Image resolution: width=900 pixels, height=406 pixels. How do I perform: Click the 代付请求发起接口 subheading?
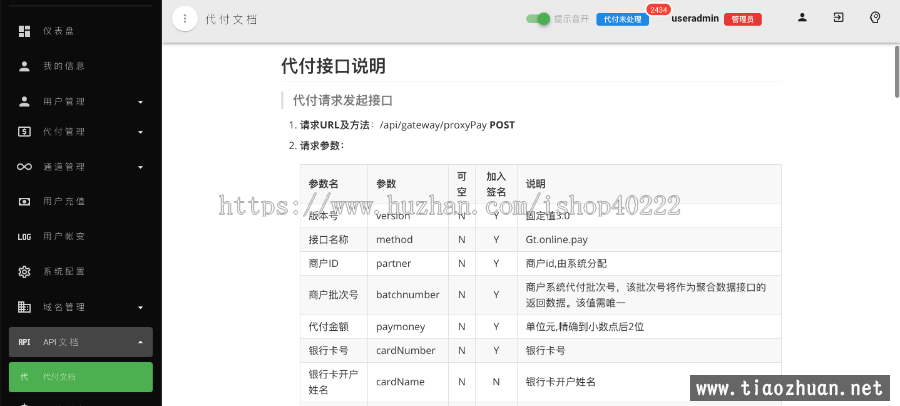coord(343,100)
